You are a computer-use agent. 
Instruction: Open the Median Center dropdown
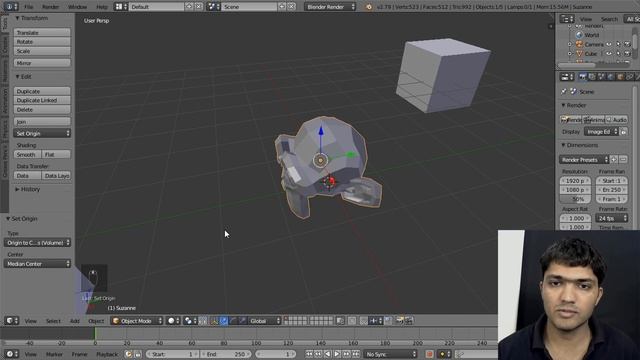pos(37,264)
